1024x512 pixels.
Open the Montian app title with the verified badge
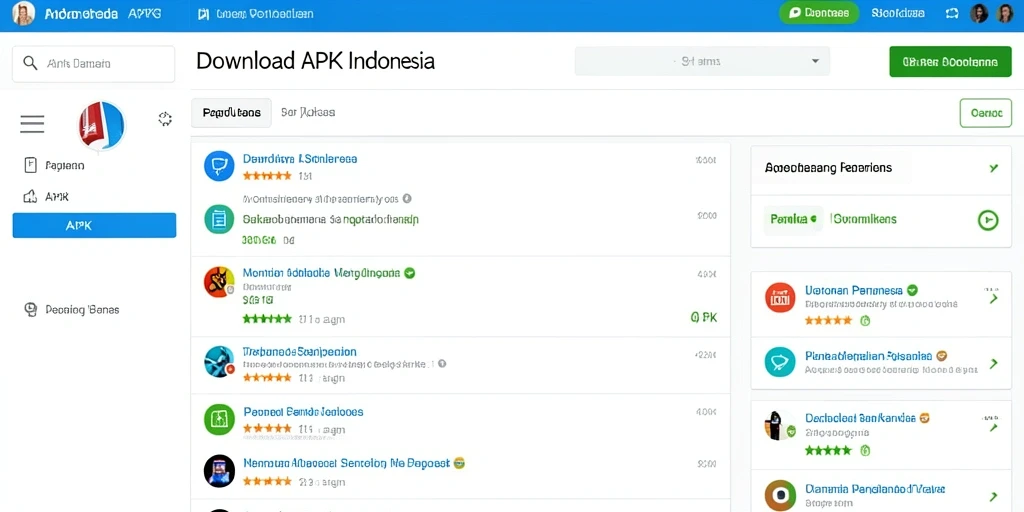[321, 273]
